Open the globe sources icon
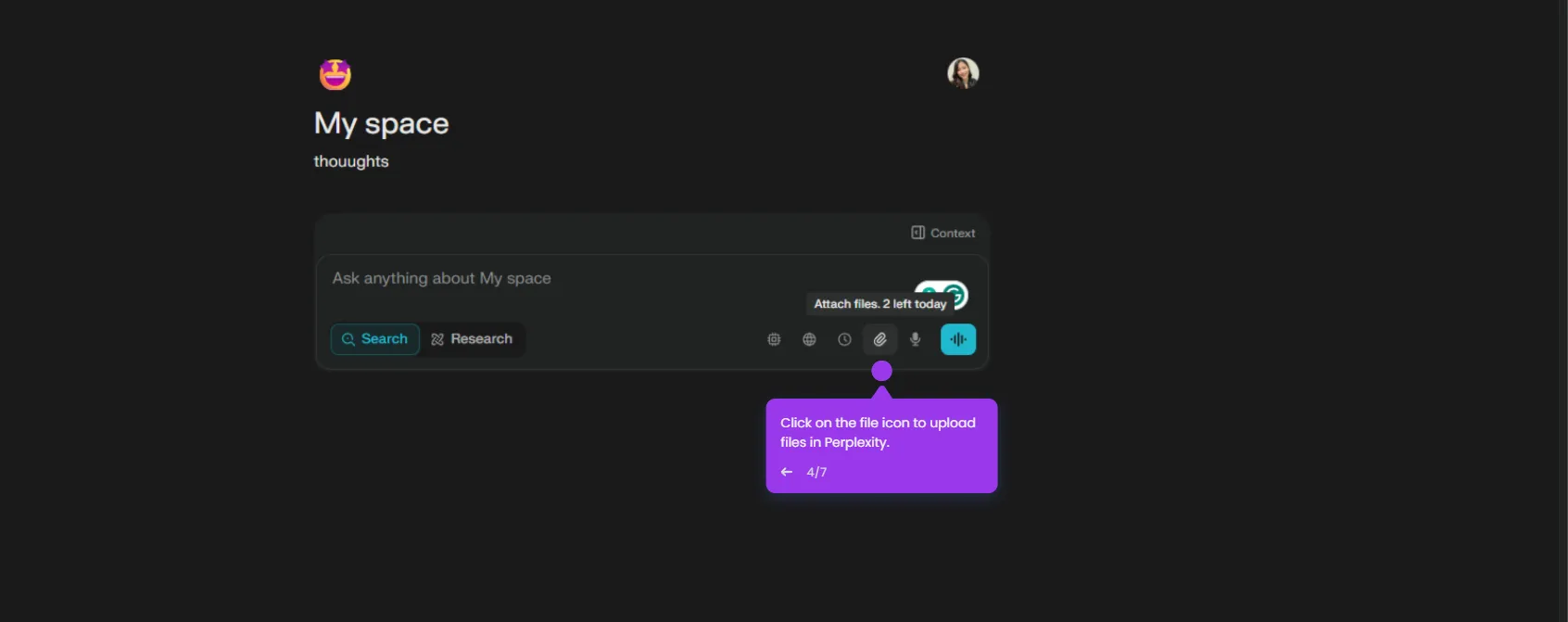 click(809, 339)
